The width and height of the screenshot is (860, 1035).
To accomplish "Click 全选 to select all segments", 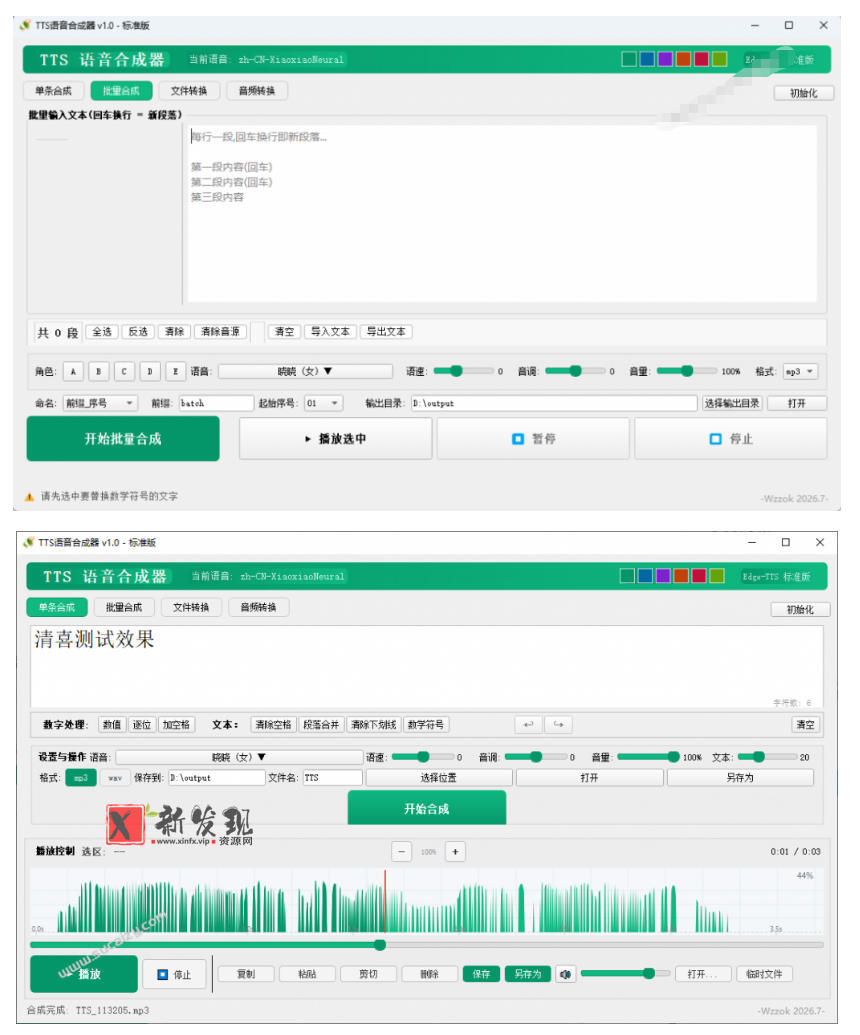I will tap(102, 331).
